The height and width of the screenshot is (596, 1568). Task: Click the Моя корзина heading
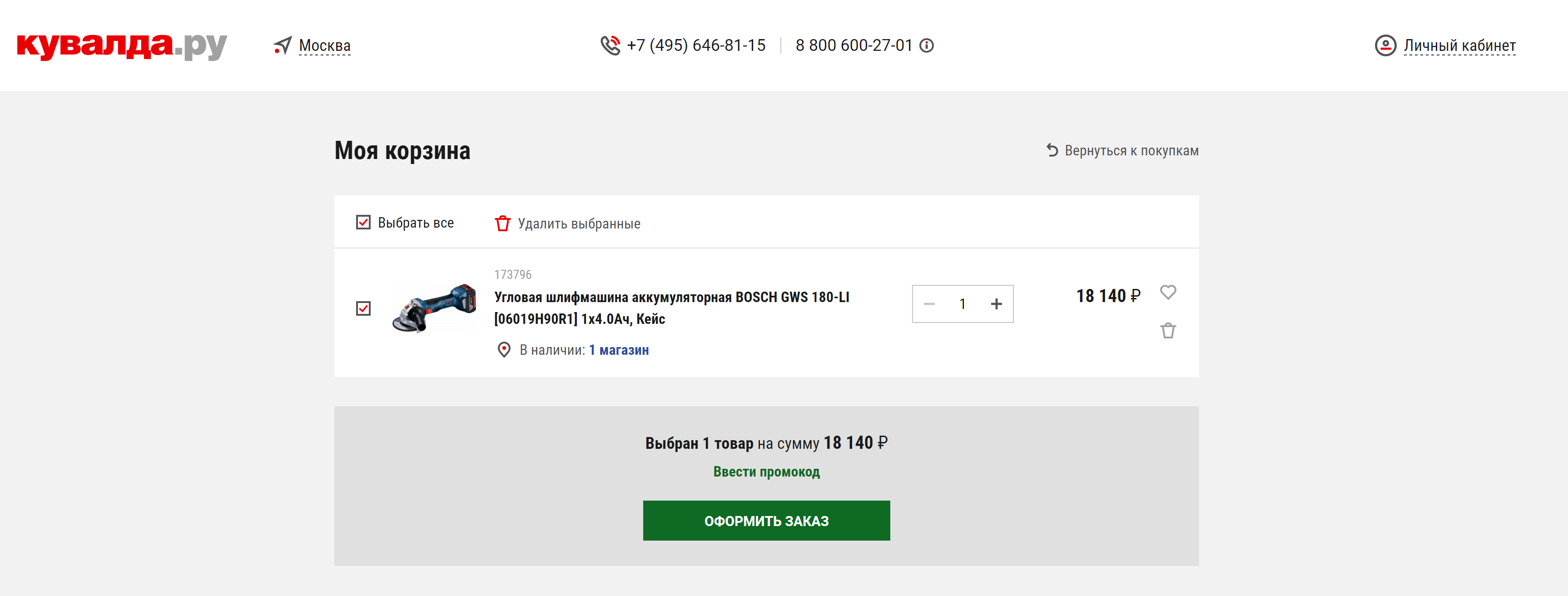click(x=402, y=151)
